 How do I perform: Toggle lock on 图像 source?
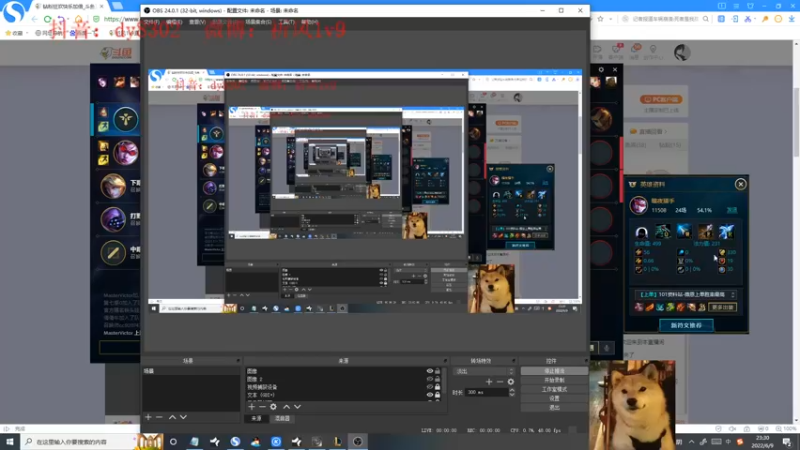point(437,371)
